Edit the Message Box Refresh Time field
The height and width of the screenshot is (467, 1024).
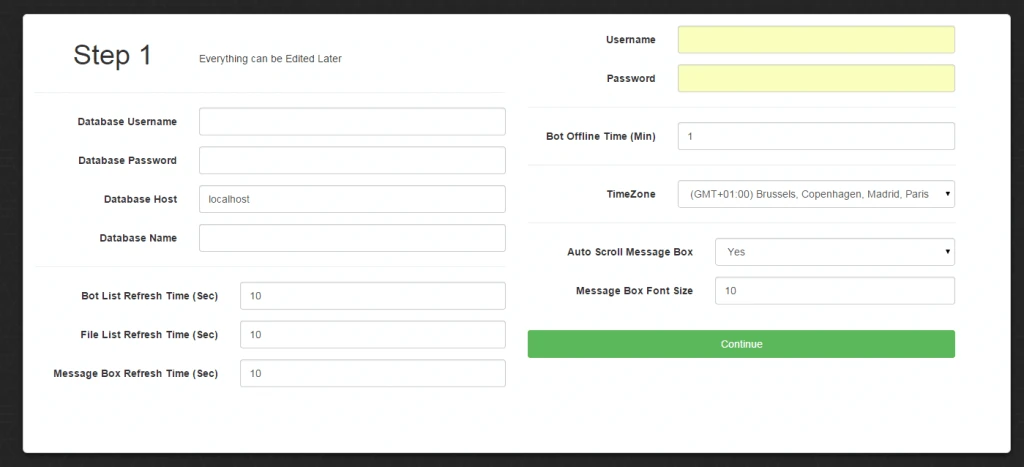coord(373,373)
